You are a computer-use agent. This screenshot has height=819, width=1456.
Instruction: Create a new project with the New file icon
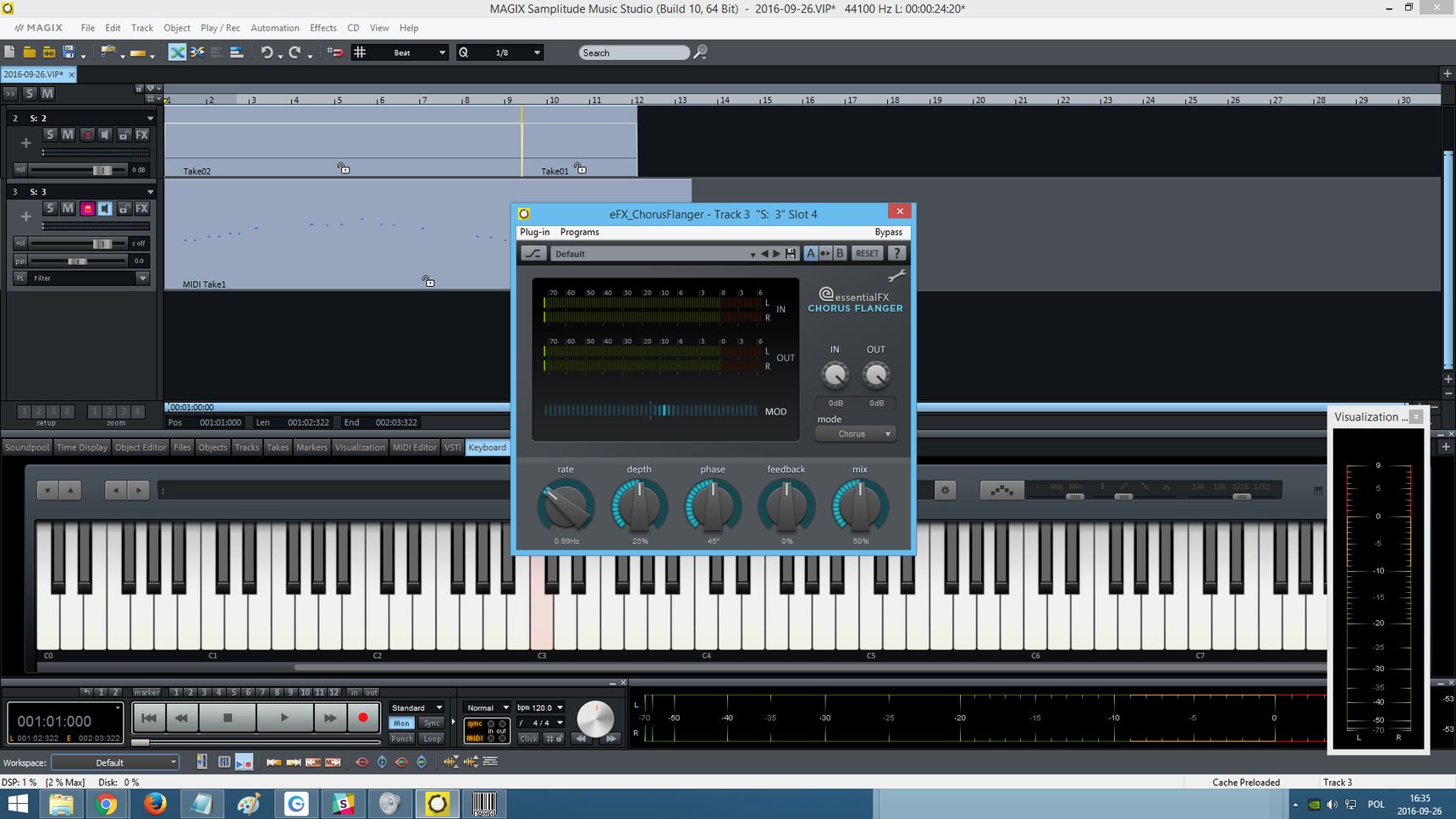coord(10,52)
